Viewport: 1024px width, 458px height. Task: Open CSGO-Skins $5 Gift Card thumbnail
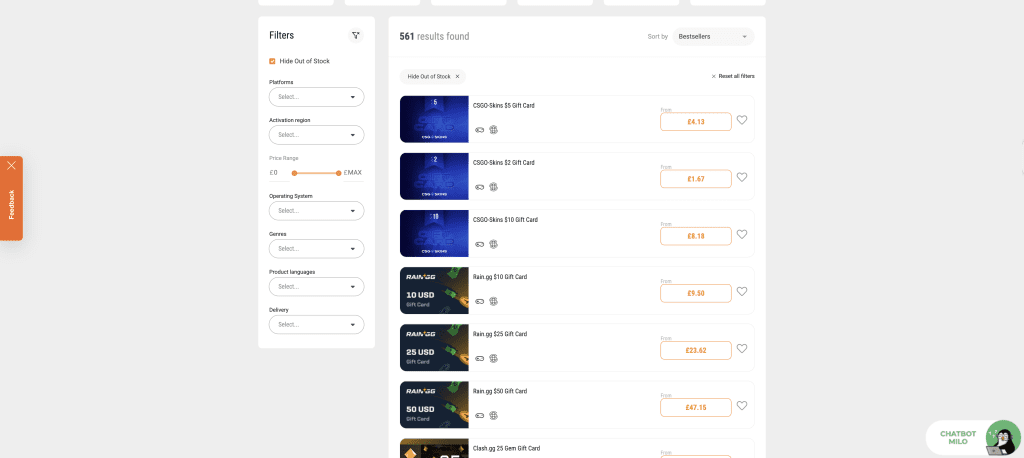434,120
